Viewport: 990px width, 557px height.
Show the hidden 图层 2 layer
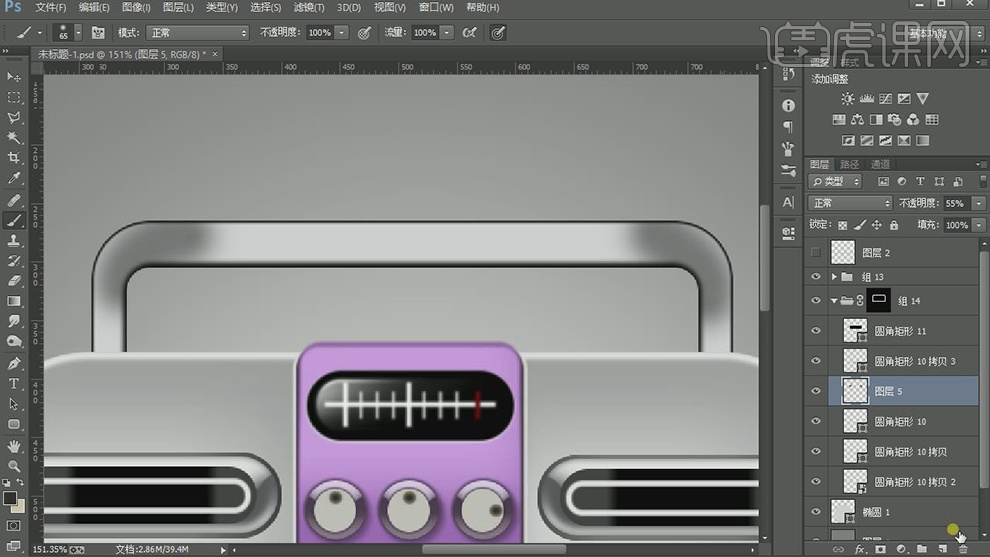pyautogui.click(x=816, y=253)
